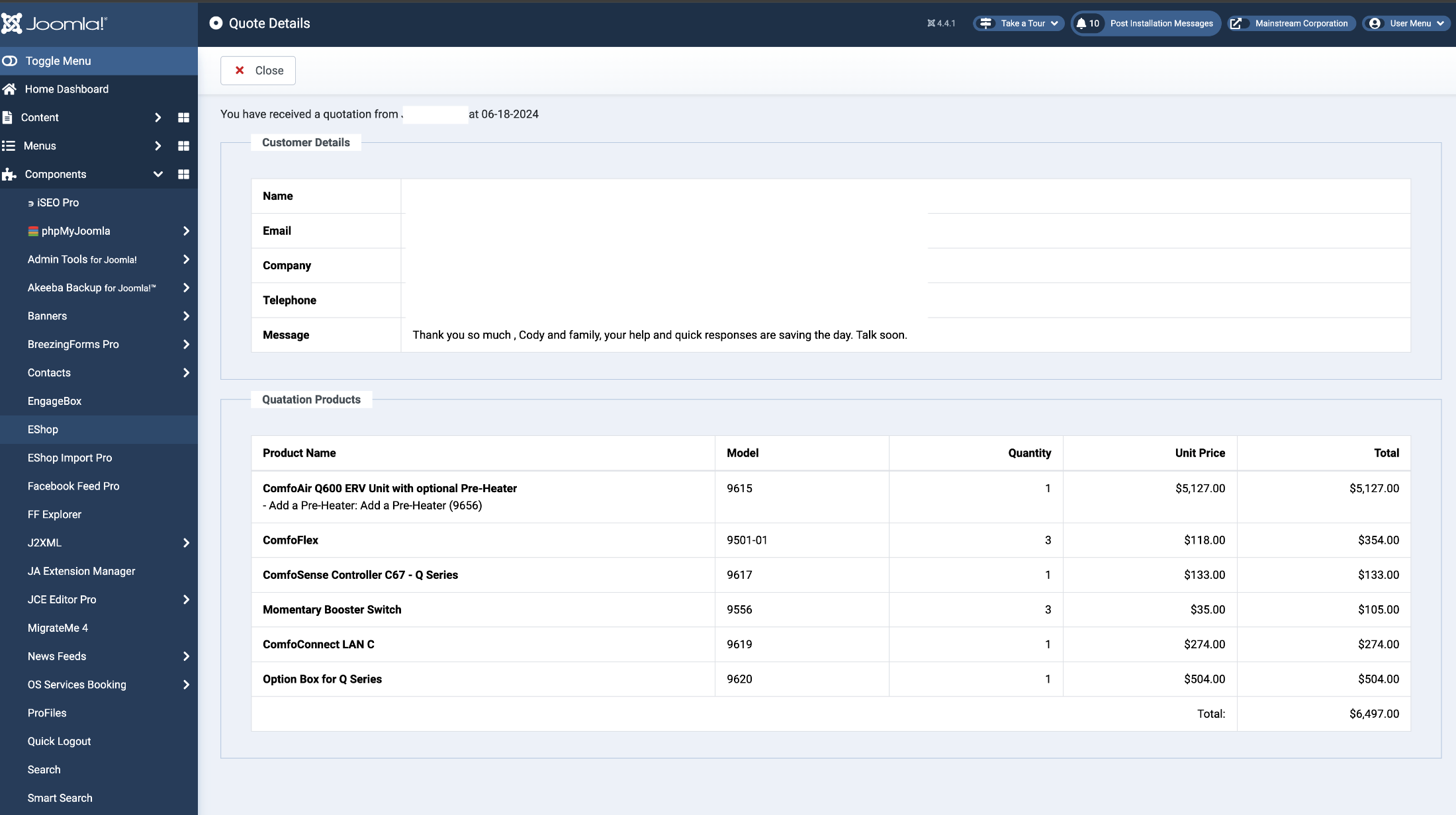Screen dimensions: 1456x815
Task: Click the Take a Tour signpost icon
Action: pyautogui.click(x=985, y=23)
